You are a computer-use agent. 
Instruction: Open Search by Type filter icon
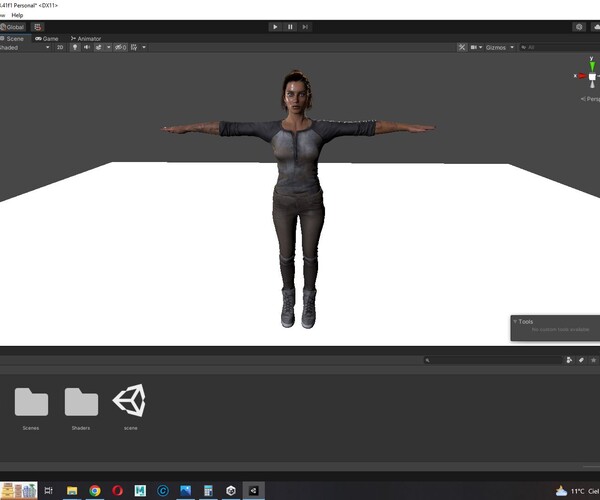569,360
